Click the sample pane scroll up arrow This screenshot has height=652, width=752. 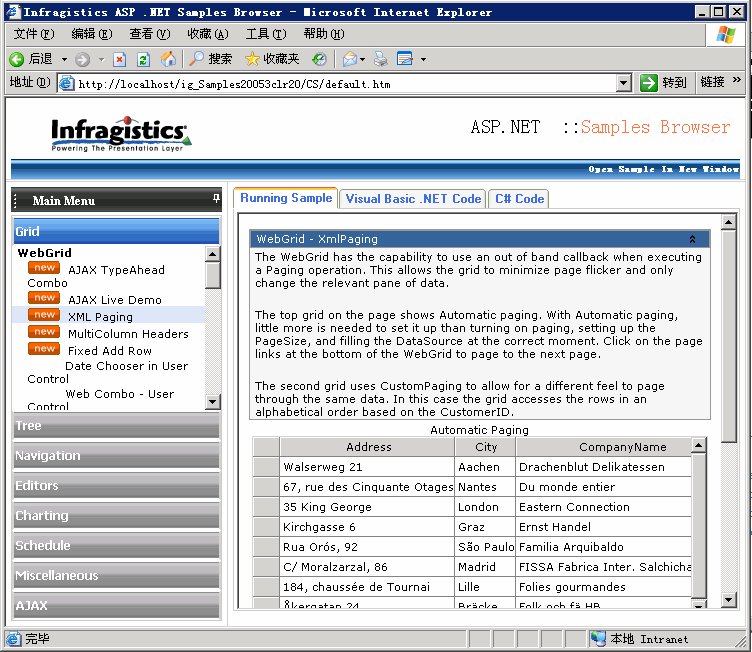[728, 222]
